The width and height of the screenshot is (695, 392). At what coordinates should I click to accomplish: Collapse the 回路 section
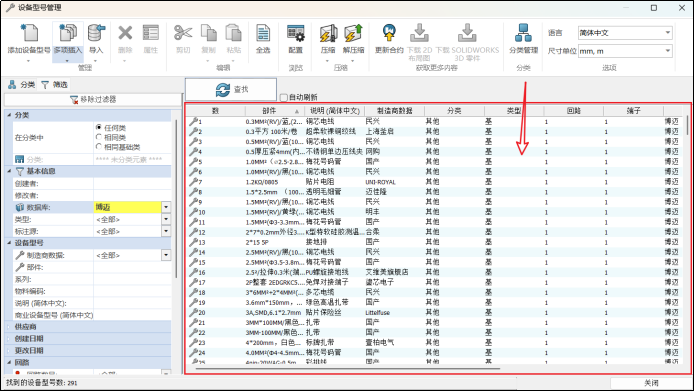pos(9,363)
